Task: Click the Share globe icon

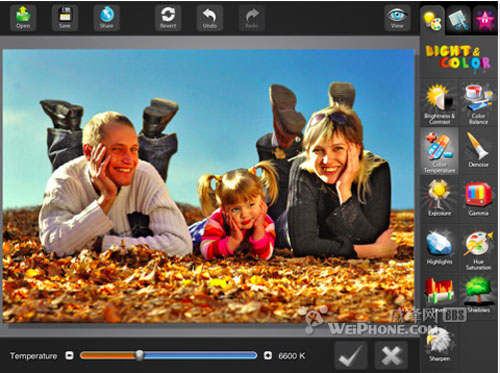Action: pyautogui.click(x=107, y=18)
